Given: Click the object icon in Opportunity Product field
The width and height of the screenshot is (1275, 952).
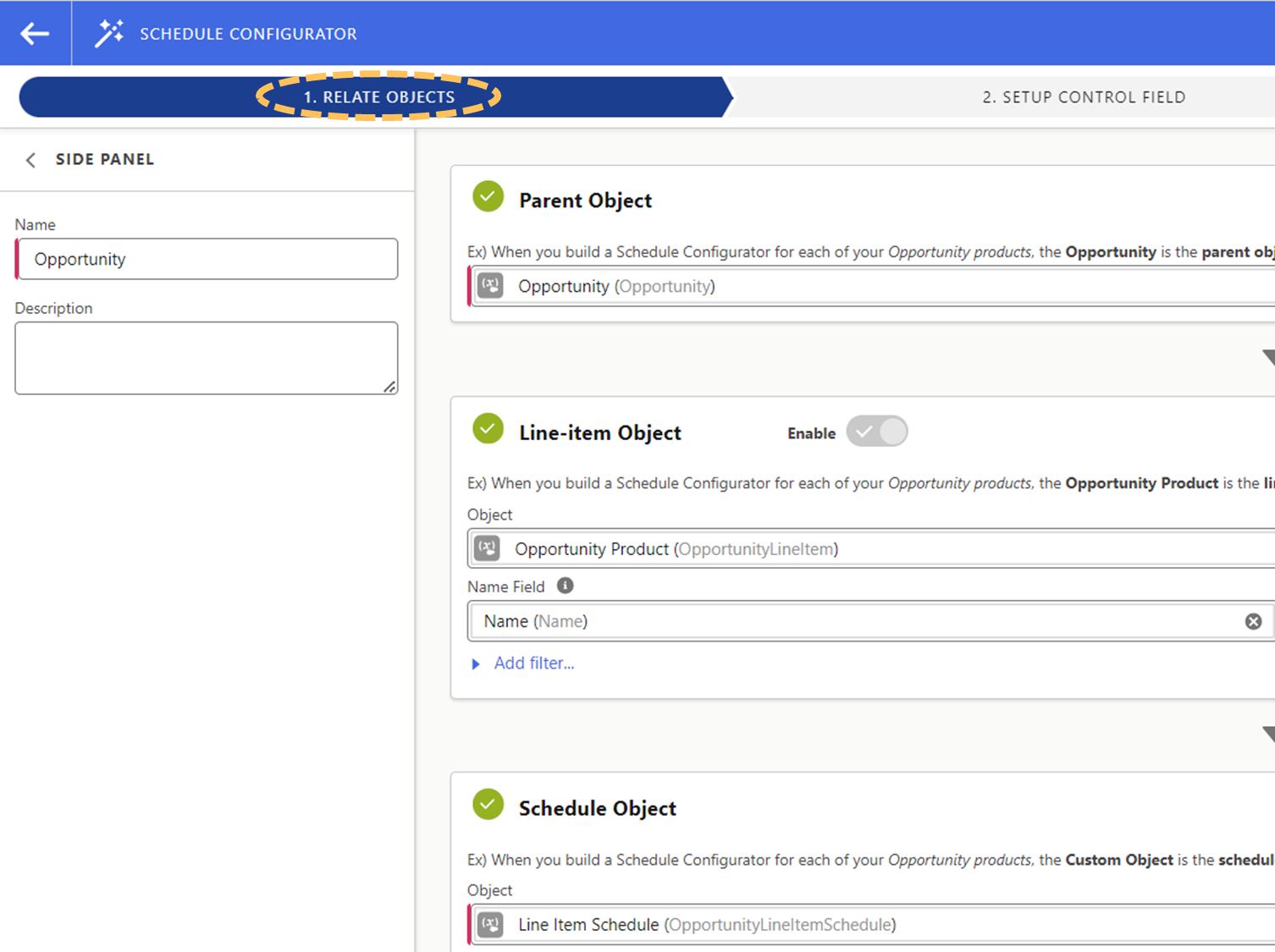Looking at the screenshot, I should (x=488, y=548).
